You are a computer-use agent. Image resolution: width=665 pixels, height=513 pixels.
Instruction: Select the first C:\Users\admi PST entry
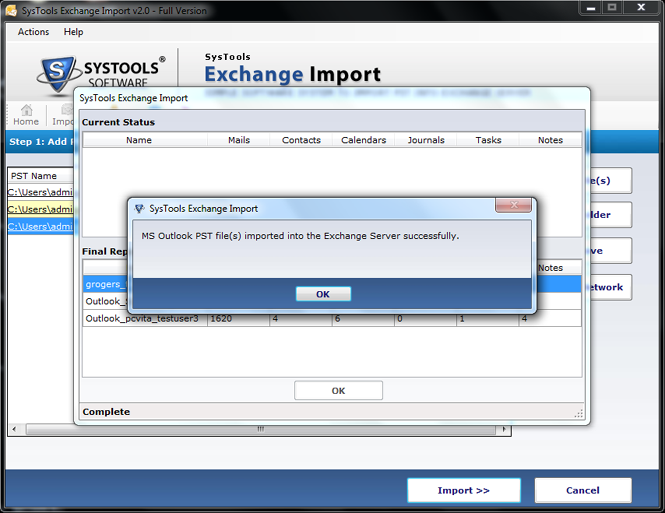point(41,192)
